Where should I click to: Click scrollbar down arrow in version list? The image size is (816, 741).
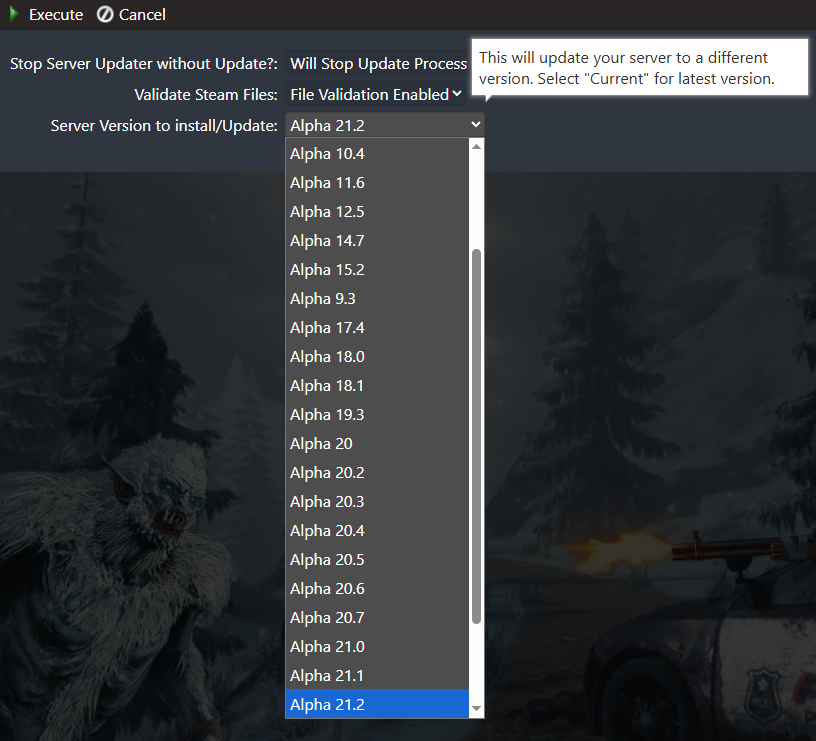[477, 709]
